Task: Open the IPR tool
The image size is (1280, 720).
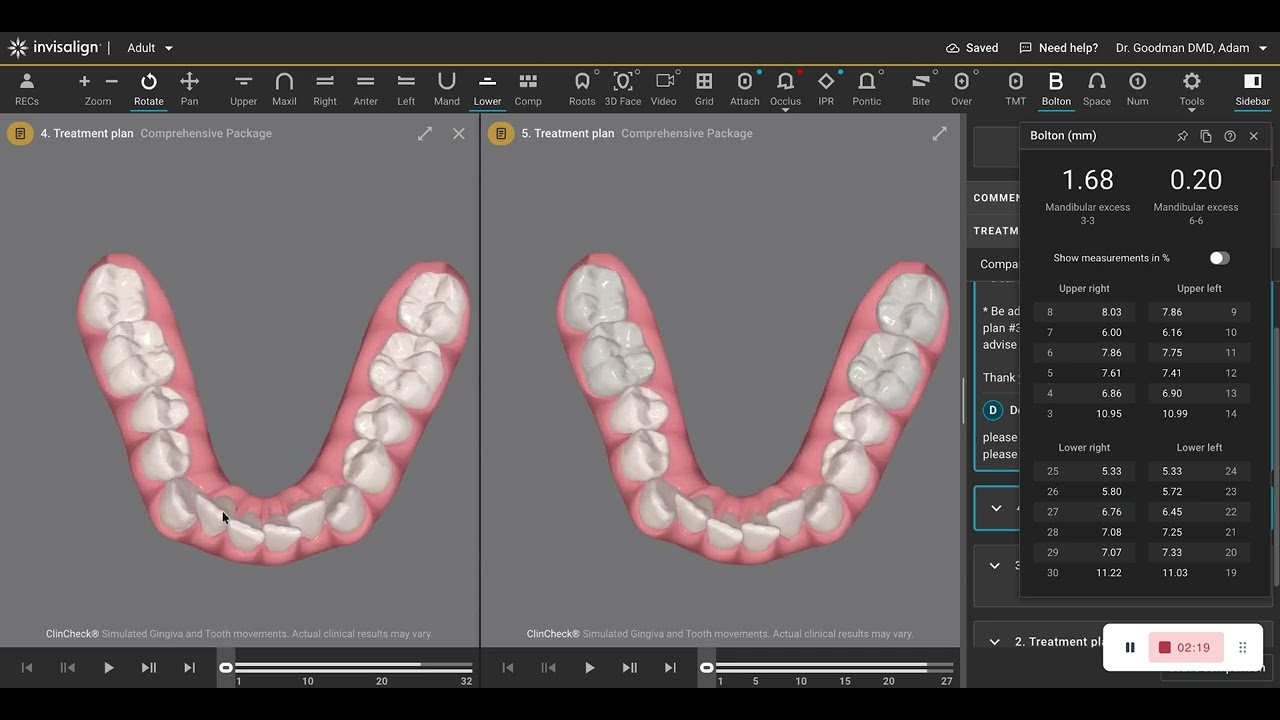Action: 826,88
